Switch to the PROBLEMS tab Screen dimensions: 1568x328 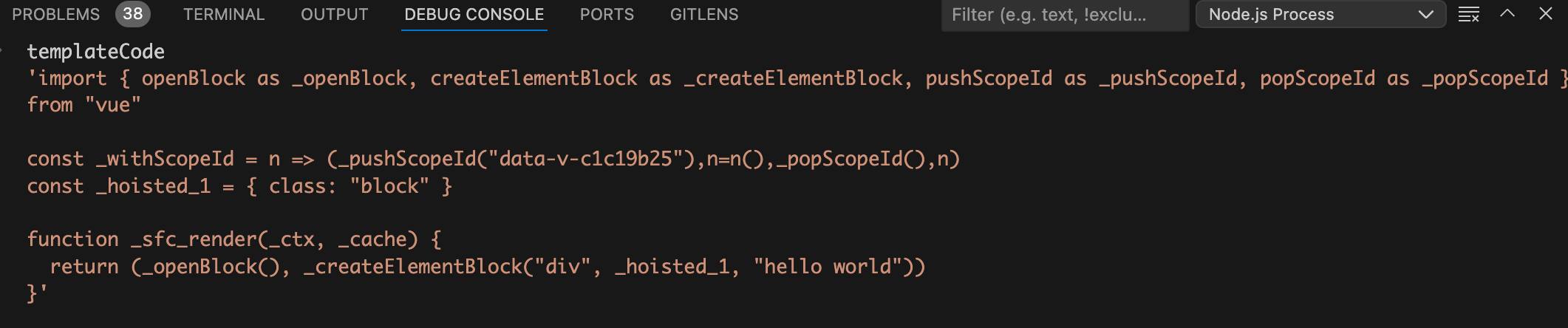[x=55, y=14]
